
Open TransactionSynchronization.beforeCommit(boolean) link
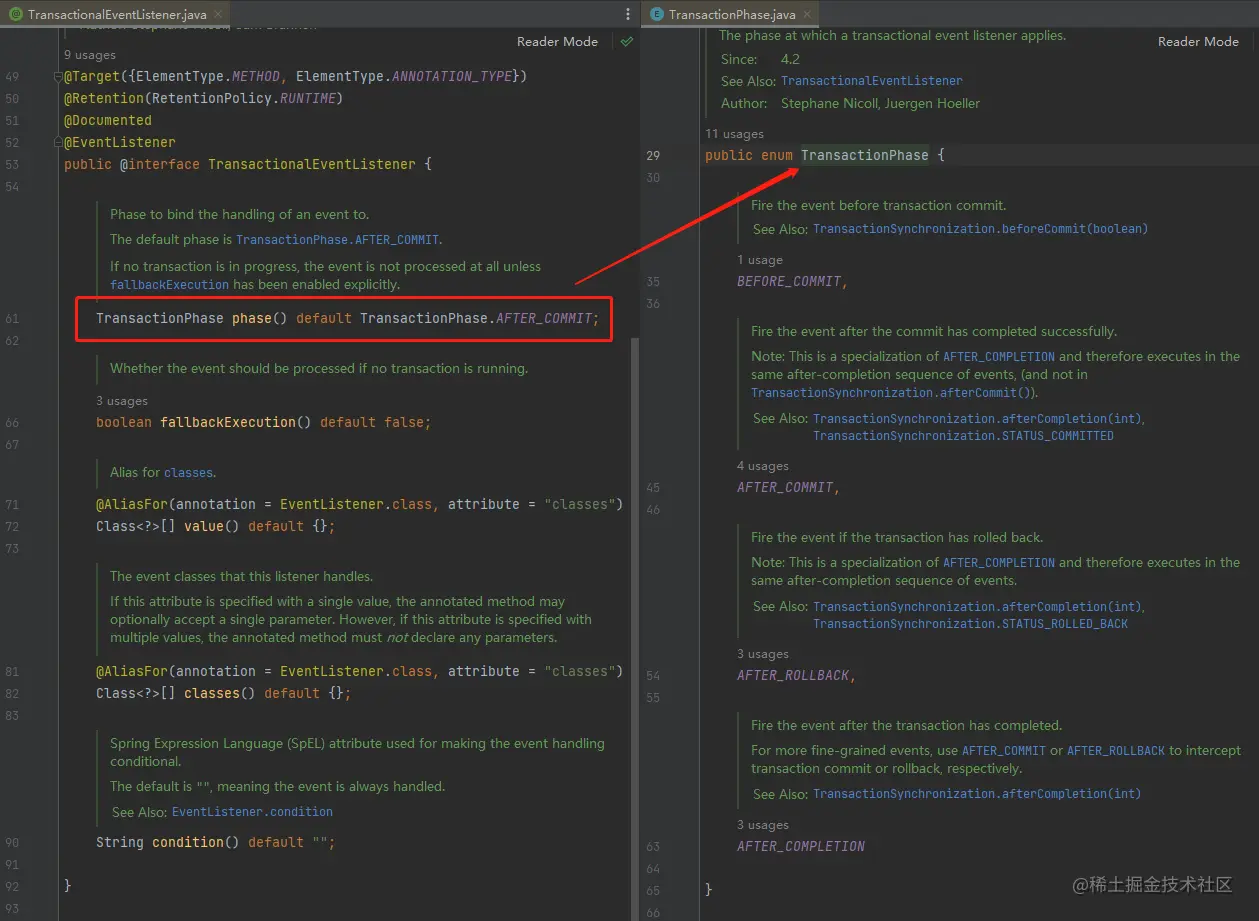click(980, 229)
